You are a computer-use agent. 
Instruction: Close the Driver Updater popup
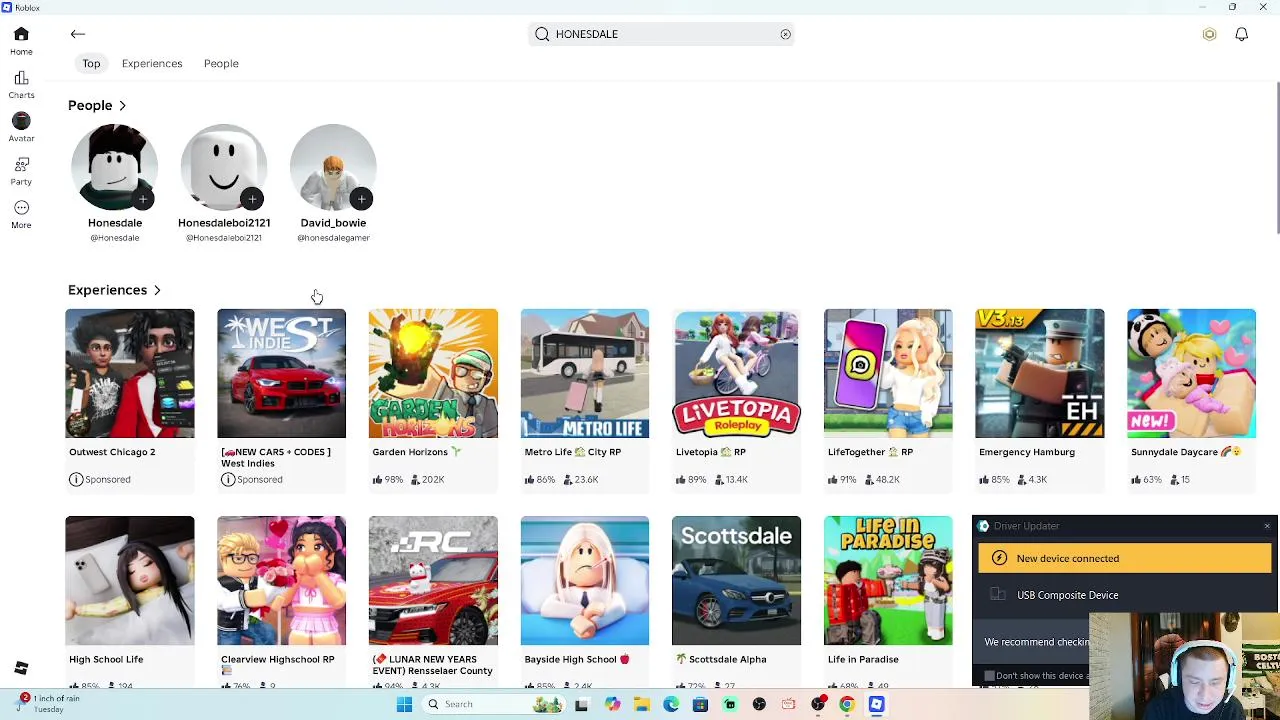1267,526
